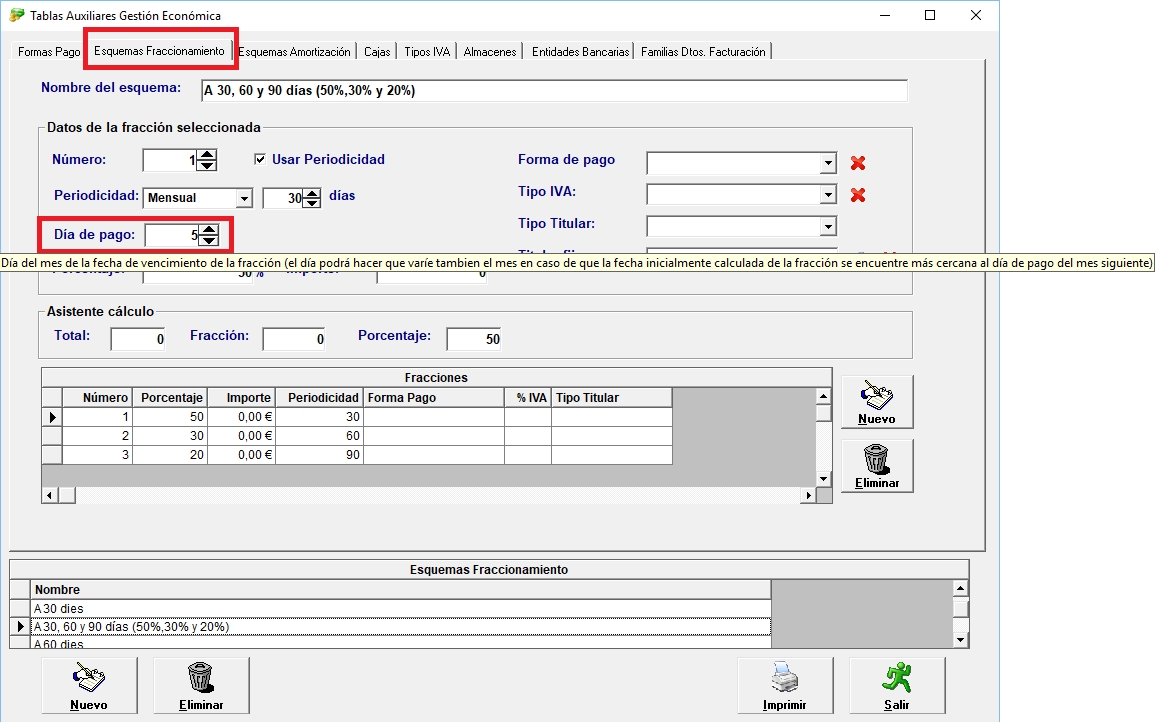The image size is (1155, 722).
Task: Click the Periodicidad column header in Fracciones
Action: 320,398
